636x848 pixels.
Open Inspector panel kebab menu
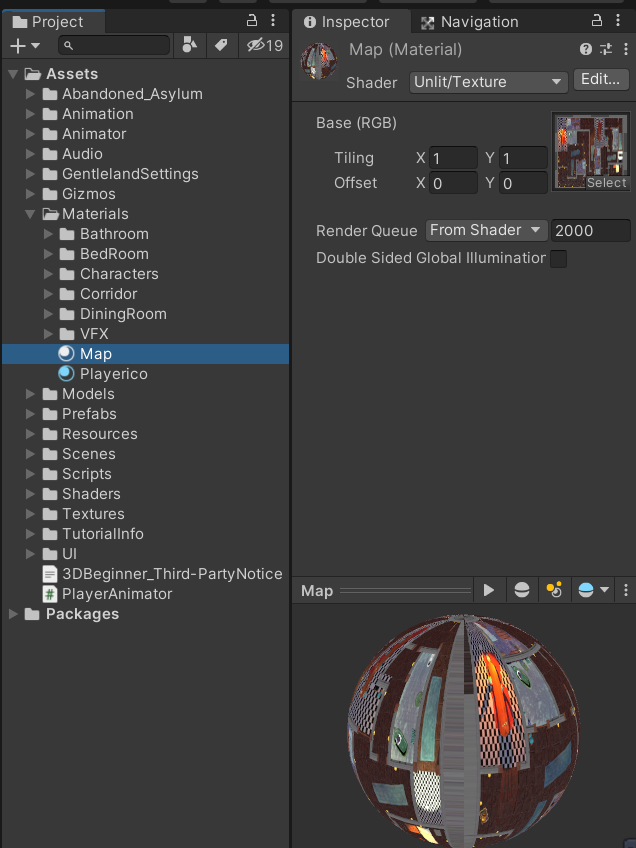618,21
